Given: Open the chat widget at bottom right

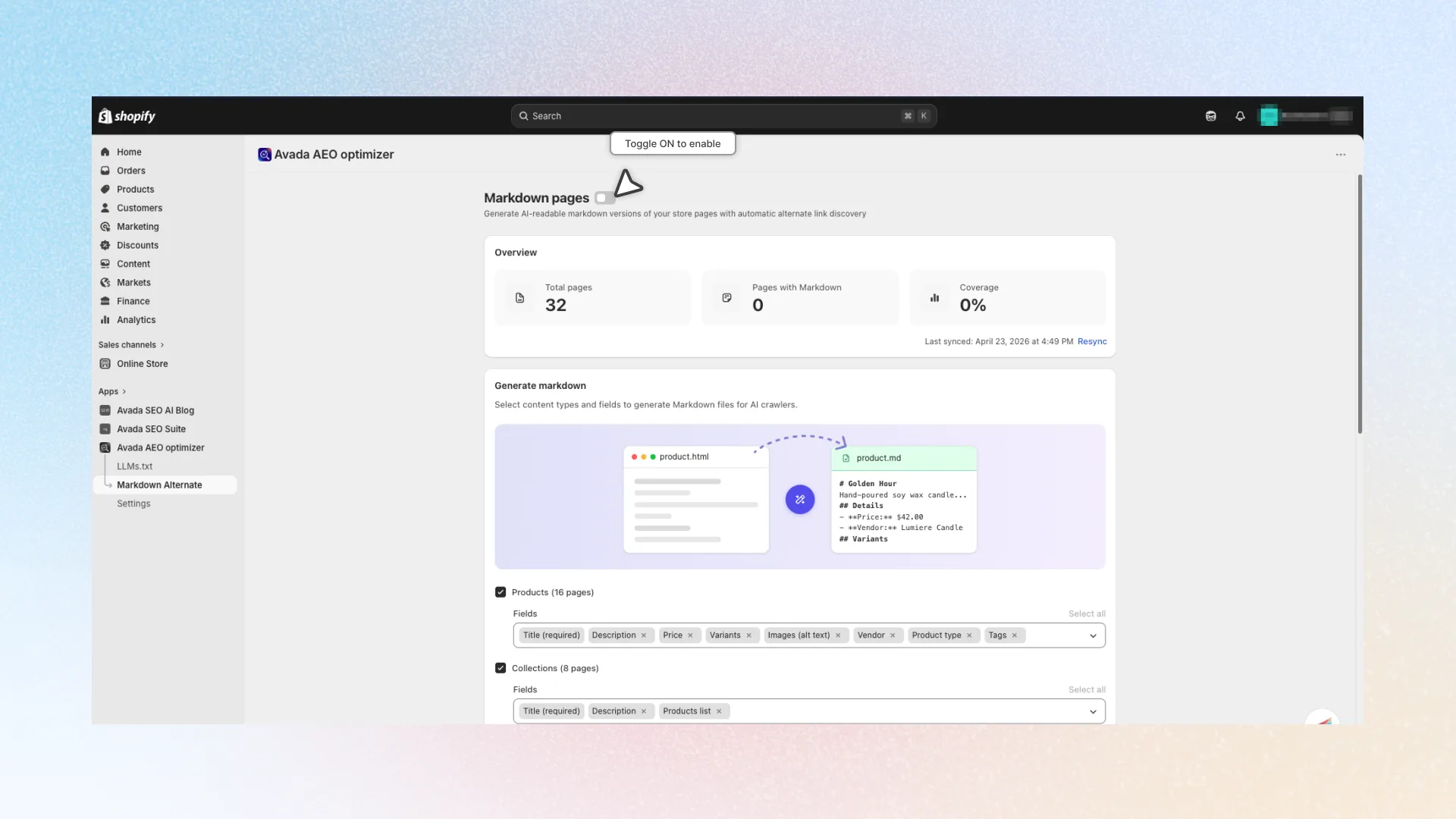Looking at the screenshot, I should (1323, 717).
